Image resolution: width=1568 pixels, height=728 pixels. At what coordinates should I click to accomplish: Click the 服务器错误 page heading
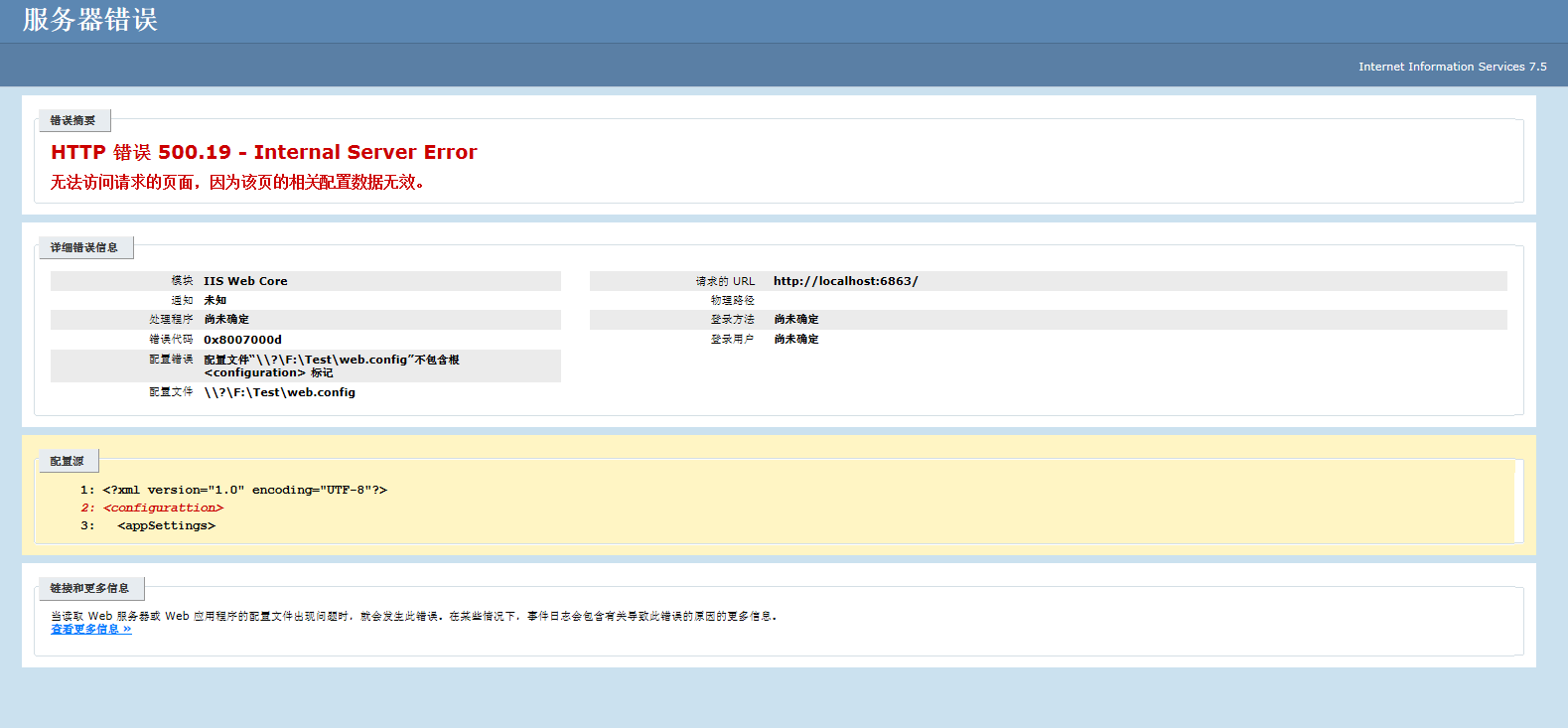tap(89, 20)
